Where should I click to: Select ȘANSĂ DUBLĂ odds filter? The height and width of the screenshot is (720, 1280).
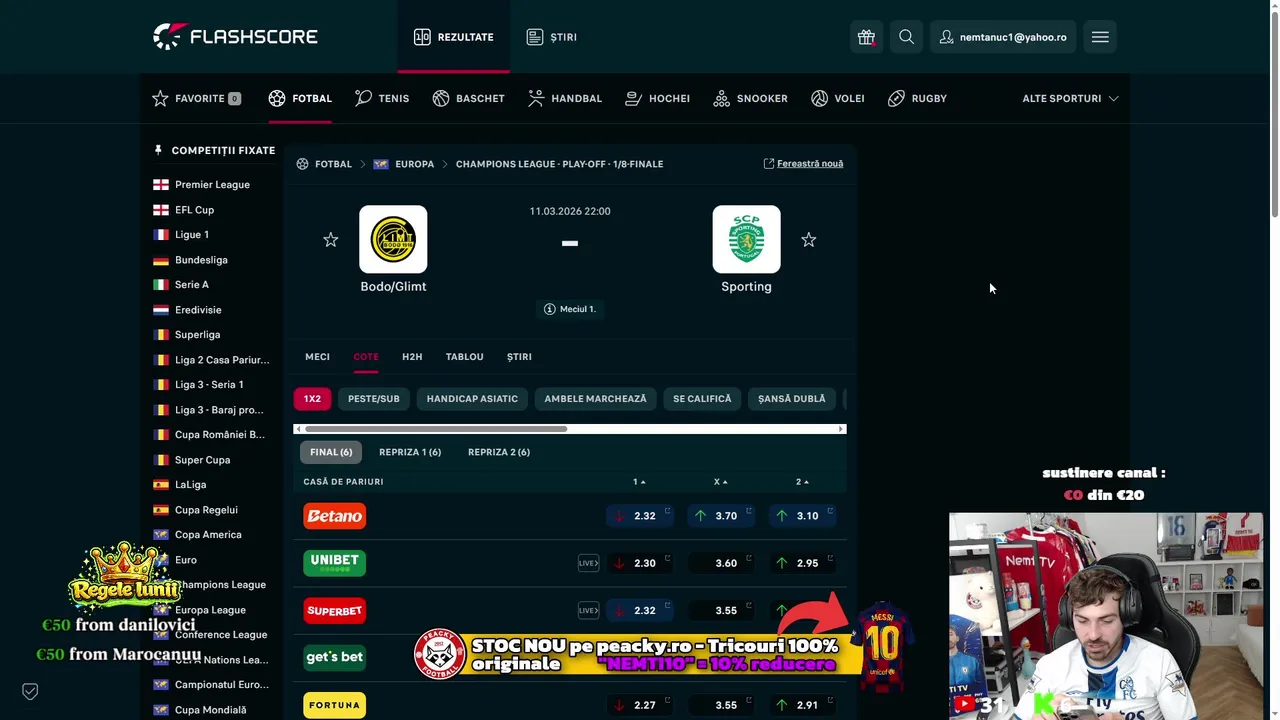(x=792, y=399)
